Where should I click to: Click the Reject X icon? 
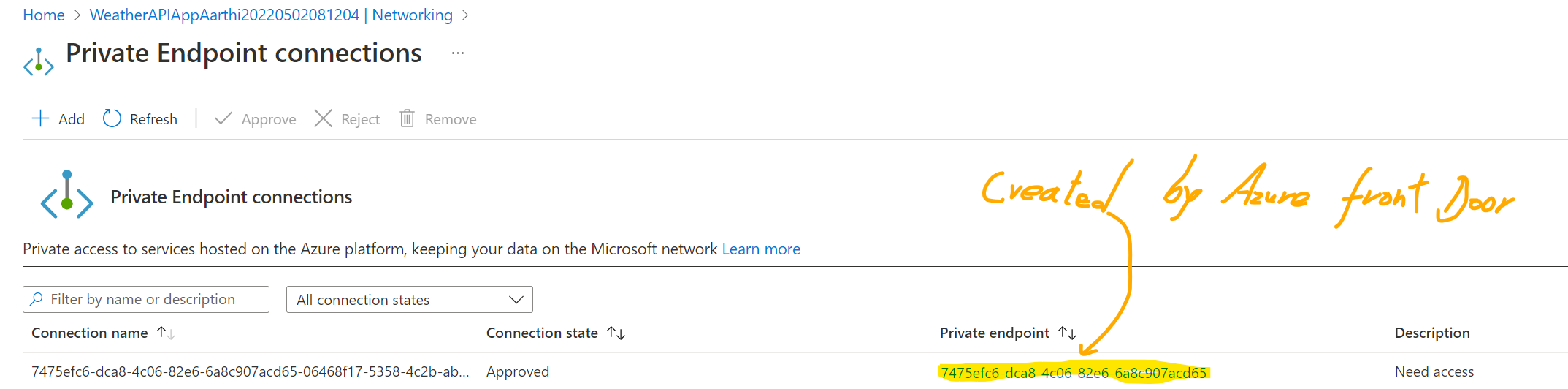(323, 118)
